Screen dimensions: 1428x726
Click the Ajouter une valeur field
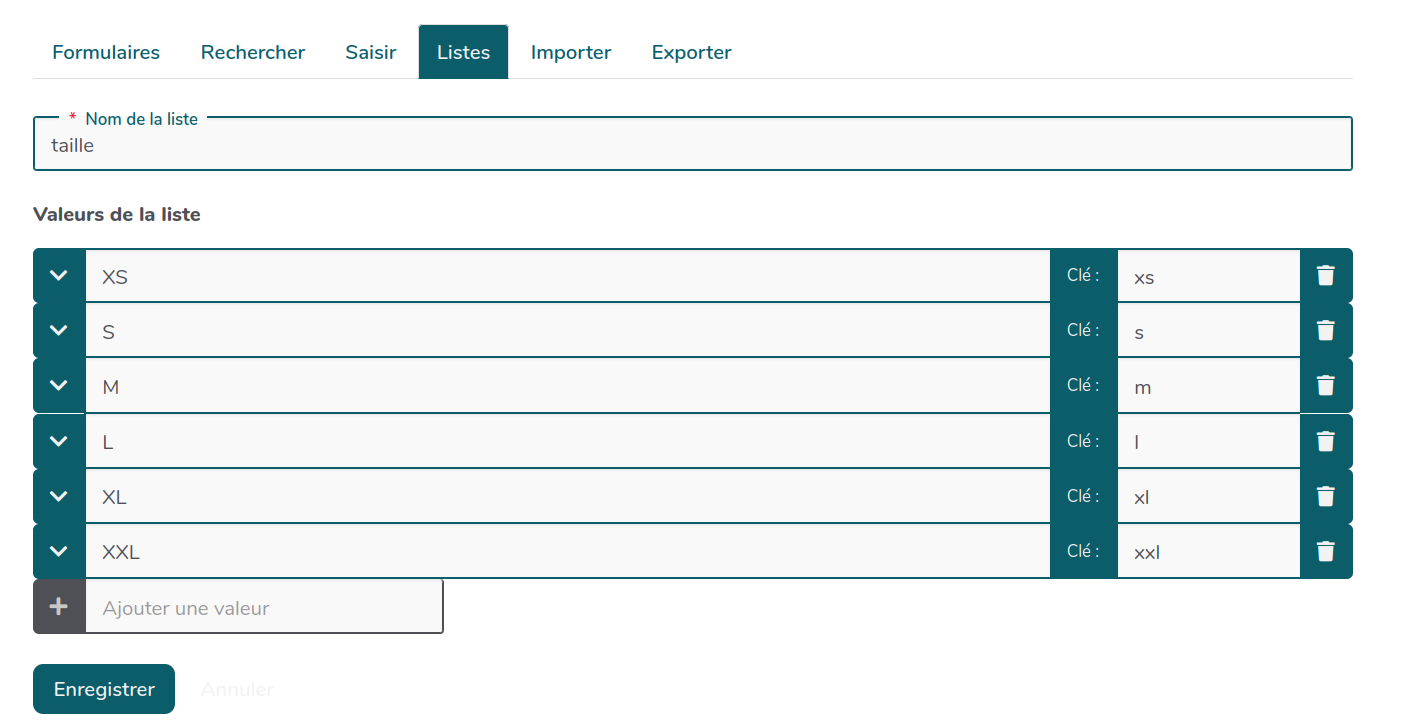264,607
